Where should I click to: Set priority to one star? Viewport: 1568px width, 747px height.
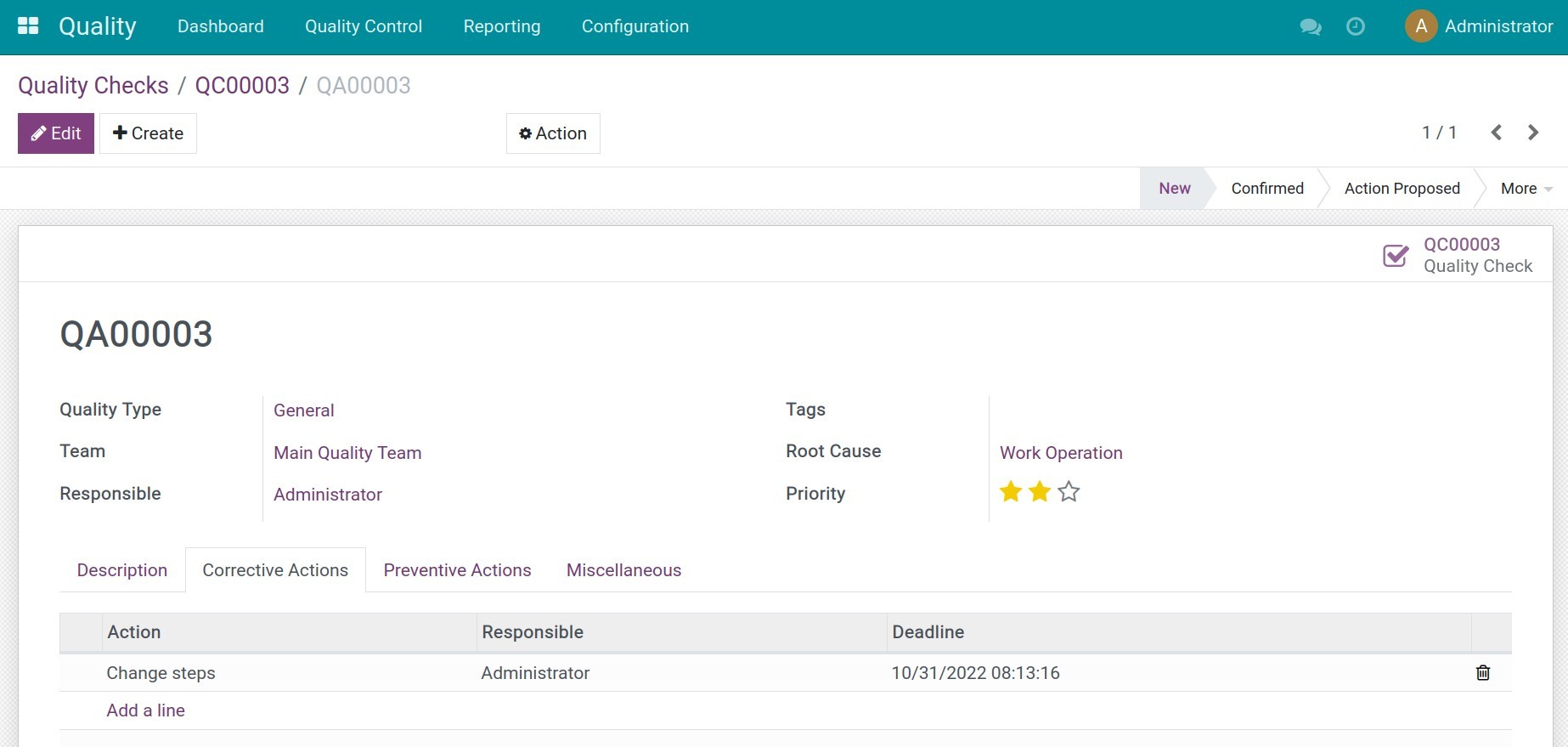1011,492
